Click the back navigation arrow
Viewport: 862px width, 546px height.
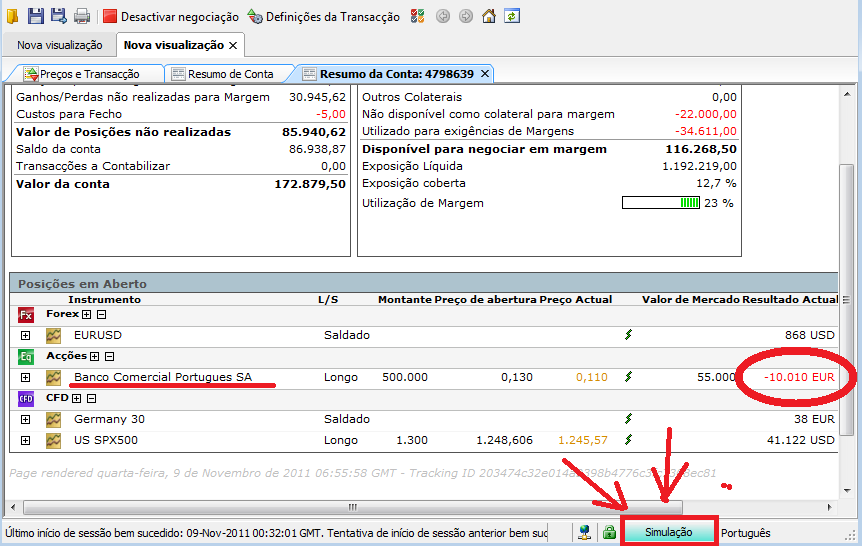[443, 16]
